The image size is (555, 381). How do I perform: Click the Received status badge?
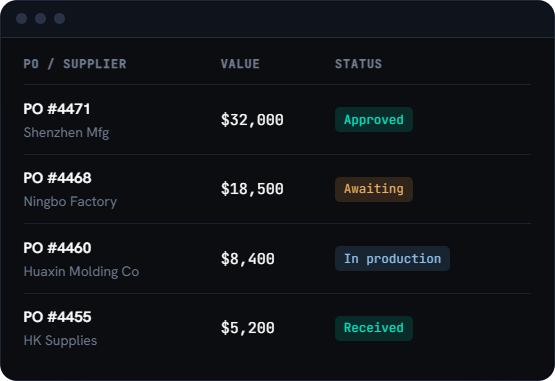click(x=374, y=328)
